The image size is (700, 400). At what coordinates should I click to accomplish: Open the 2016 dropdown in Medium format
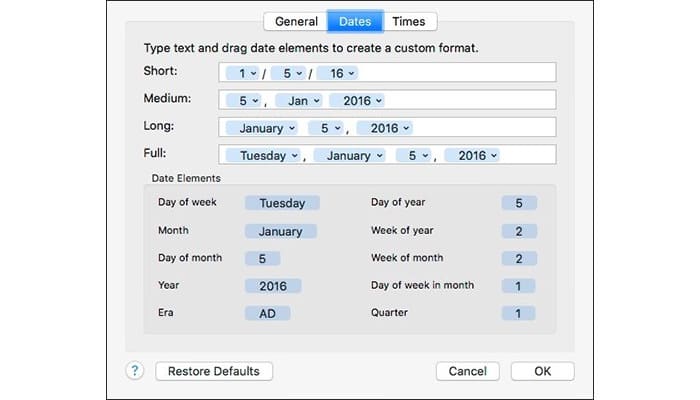pyautogui.click(x=357, y=100)
